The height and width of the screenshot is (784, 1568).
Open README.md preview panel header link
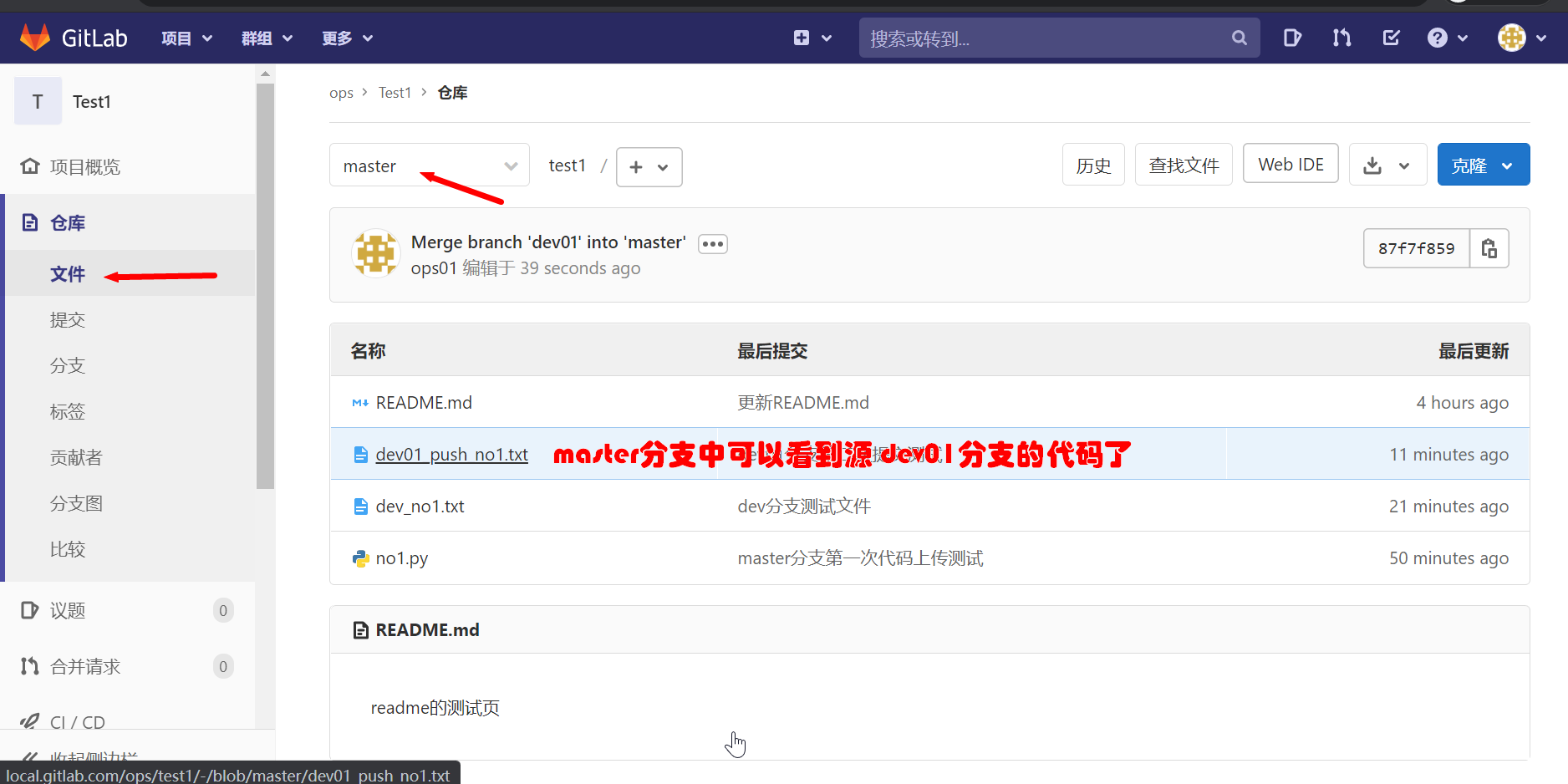(427, 630)
